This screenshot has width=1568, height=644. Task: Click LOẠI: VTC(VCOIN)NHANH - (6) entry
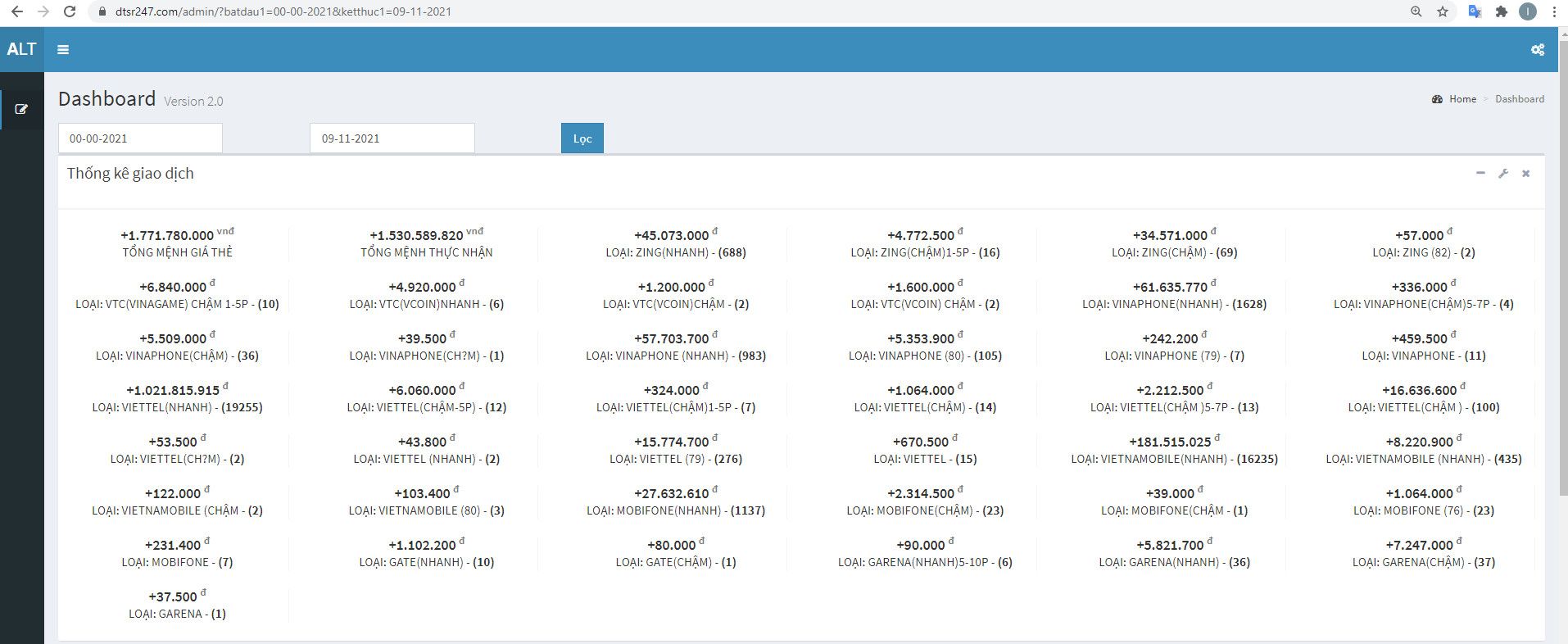[427, 304]
